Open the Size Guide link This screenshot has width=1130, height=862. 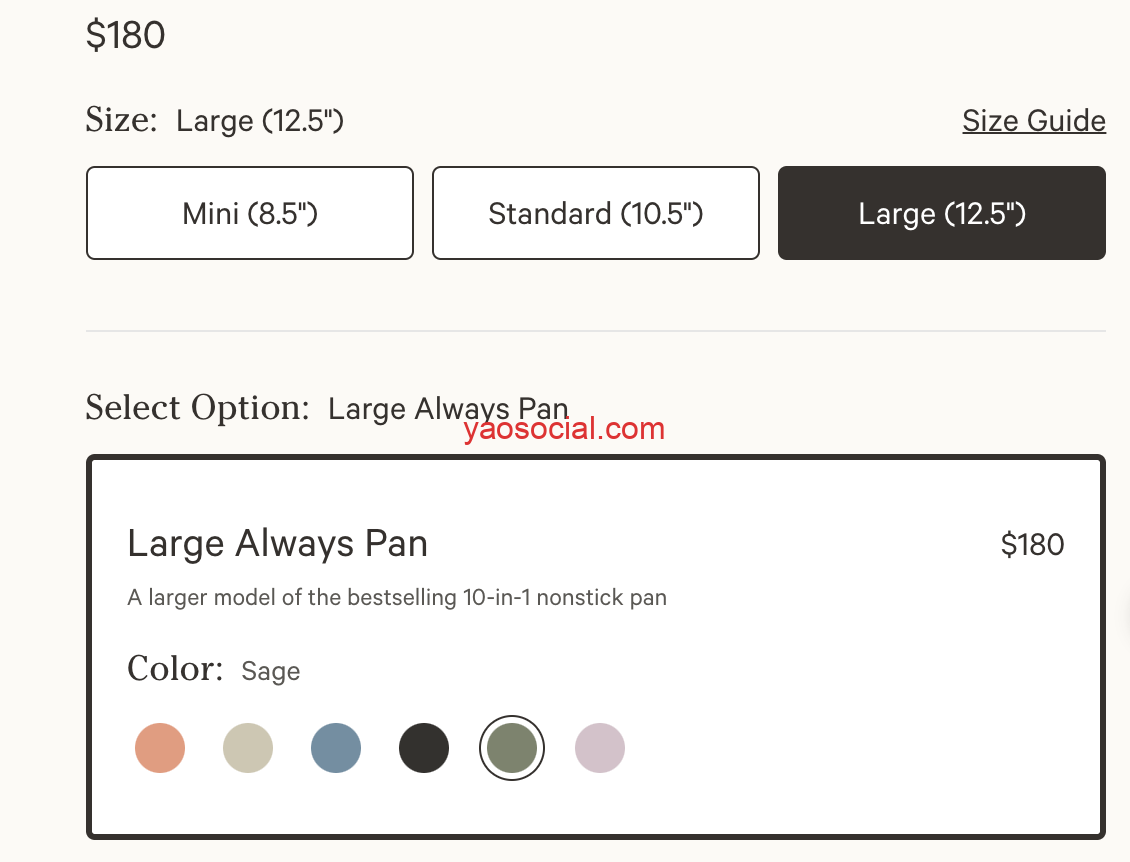(x=1033, y=121)
